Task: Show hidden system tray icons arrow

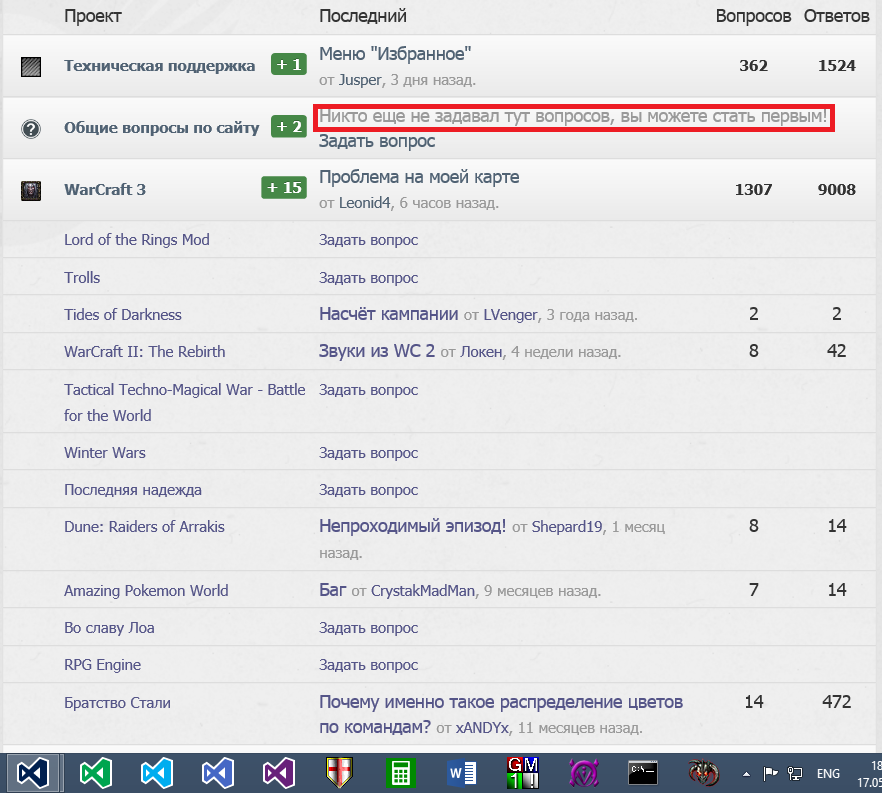Action: (x=746, y=774)
